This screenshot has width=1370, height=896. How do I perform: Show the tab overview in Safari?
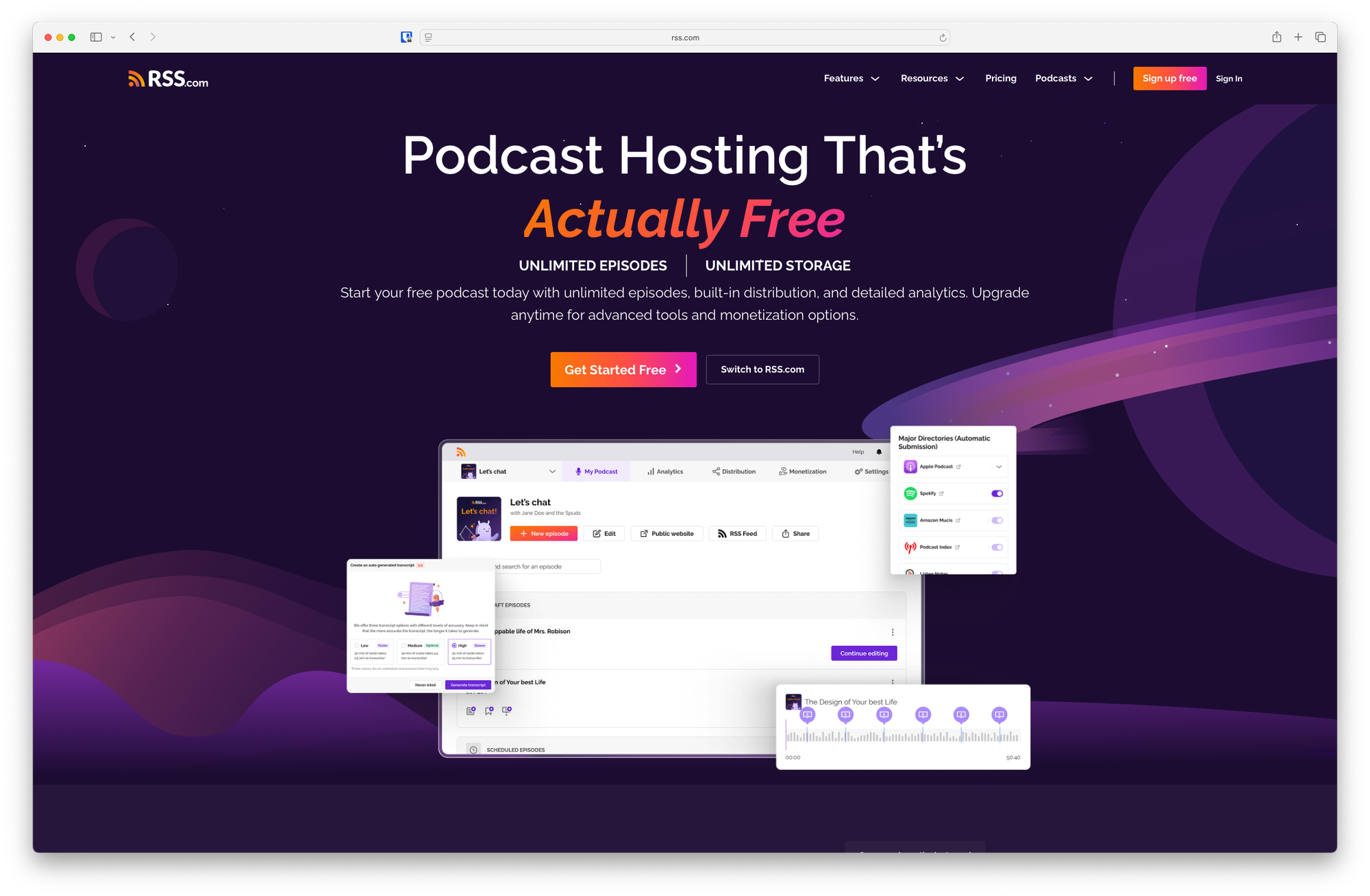point(1321,37)
